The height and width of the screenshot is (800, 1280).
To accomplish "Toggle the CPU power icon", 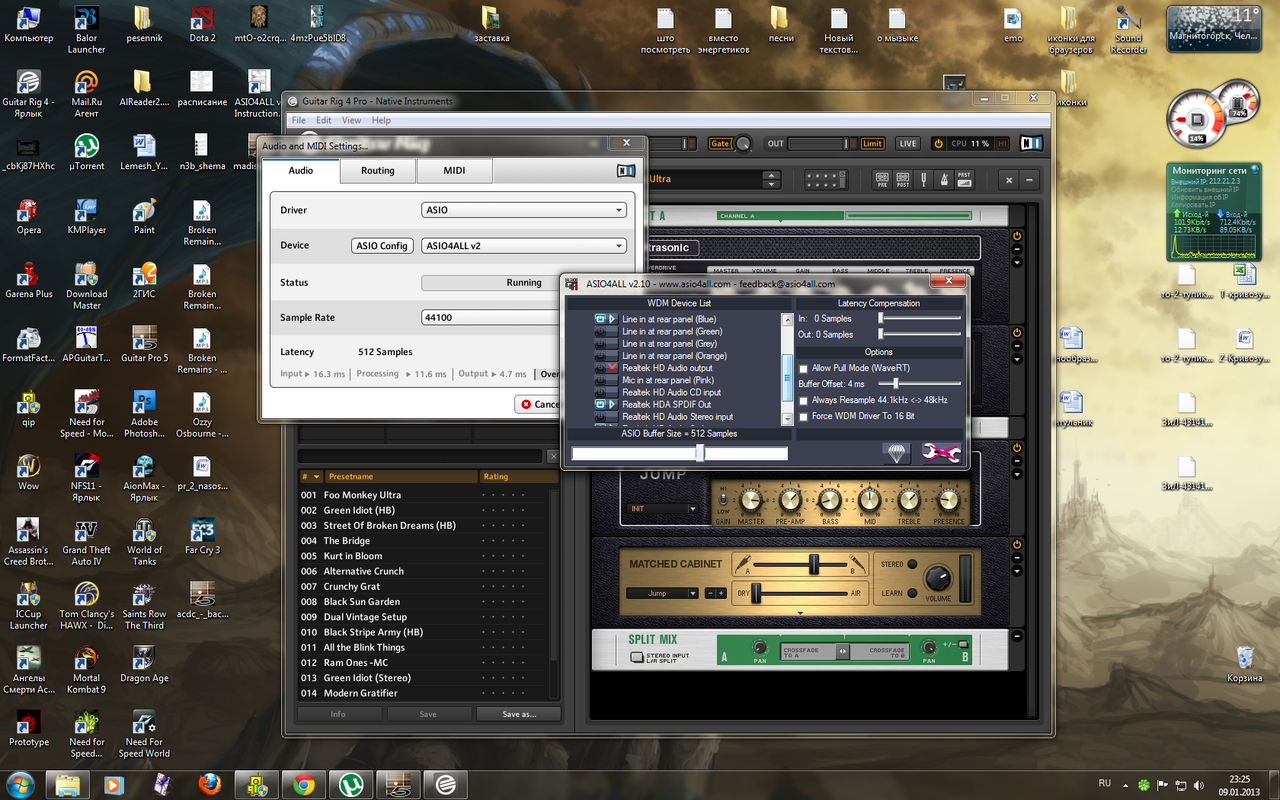I will 938,144.
